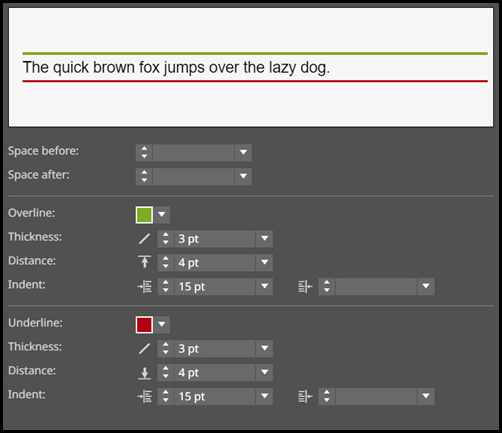Click the Underline left indent icon

(x=145, y=396)
